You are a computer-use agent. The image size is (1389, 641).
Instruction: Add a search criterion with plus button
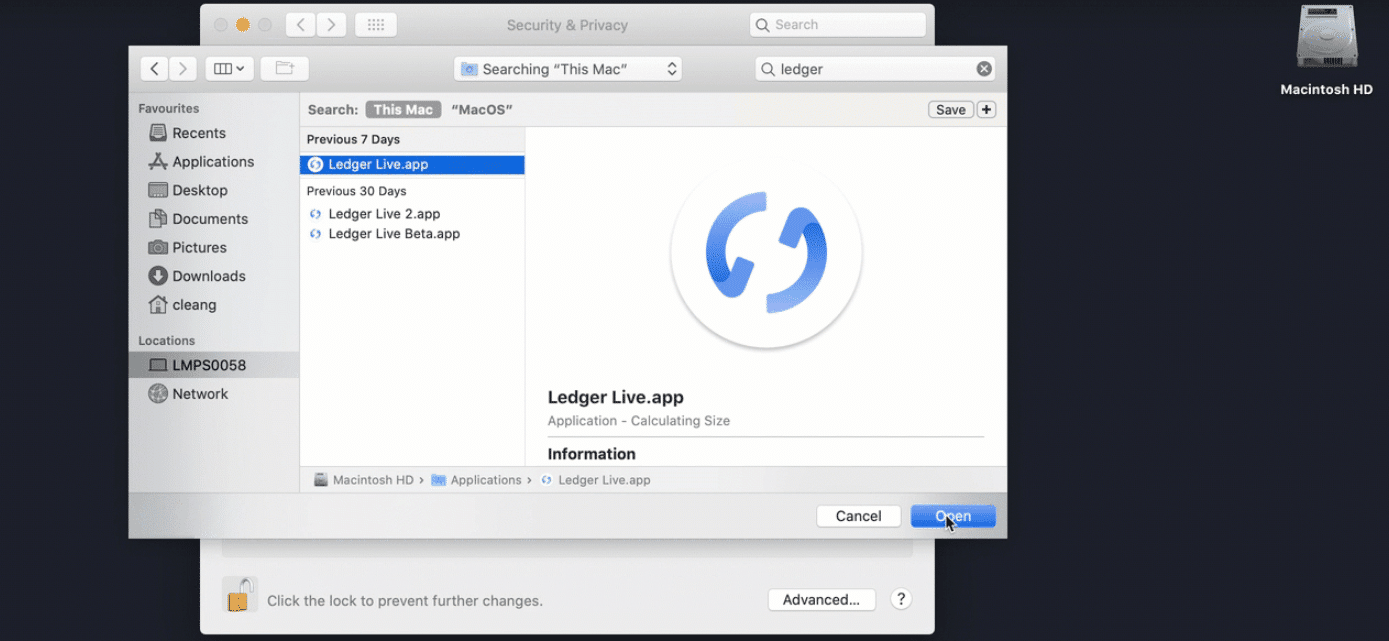point(987,110)
